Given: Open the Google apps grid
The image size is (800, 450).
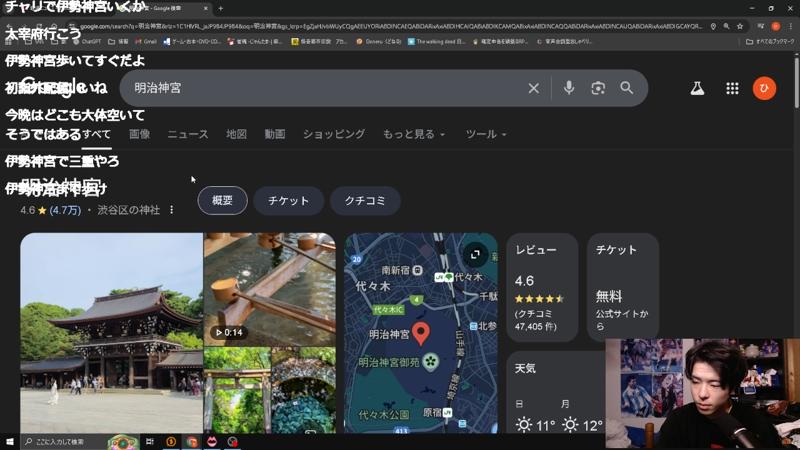Looking at the screenshot, I should point(732,88).
